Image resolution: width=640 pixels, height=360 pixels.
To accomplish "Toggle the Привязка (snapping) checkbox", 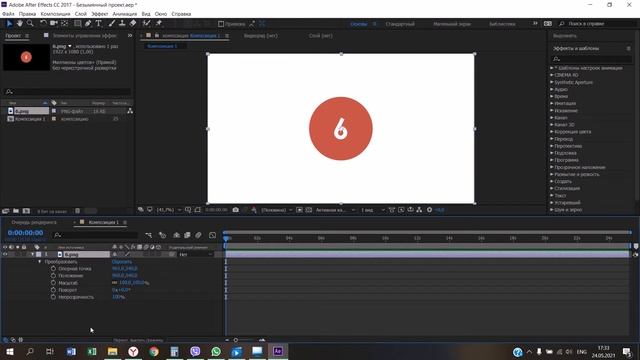I will pos(221,24).
